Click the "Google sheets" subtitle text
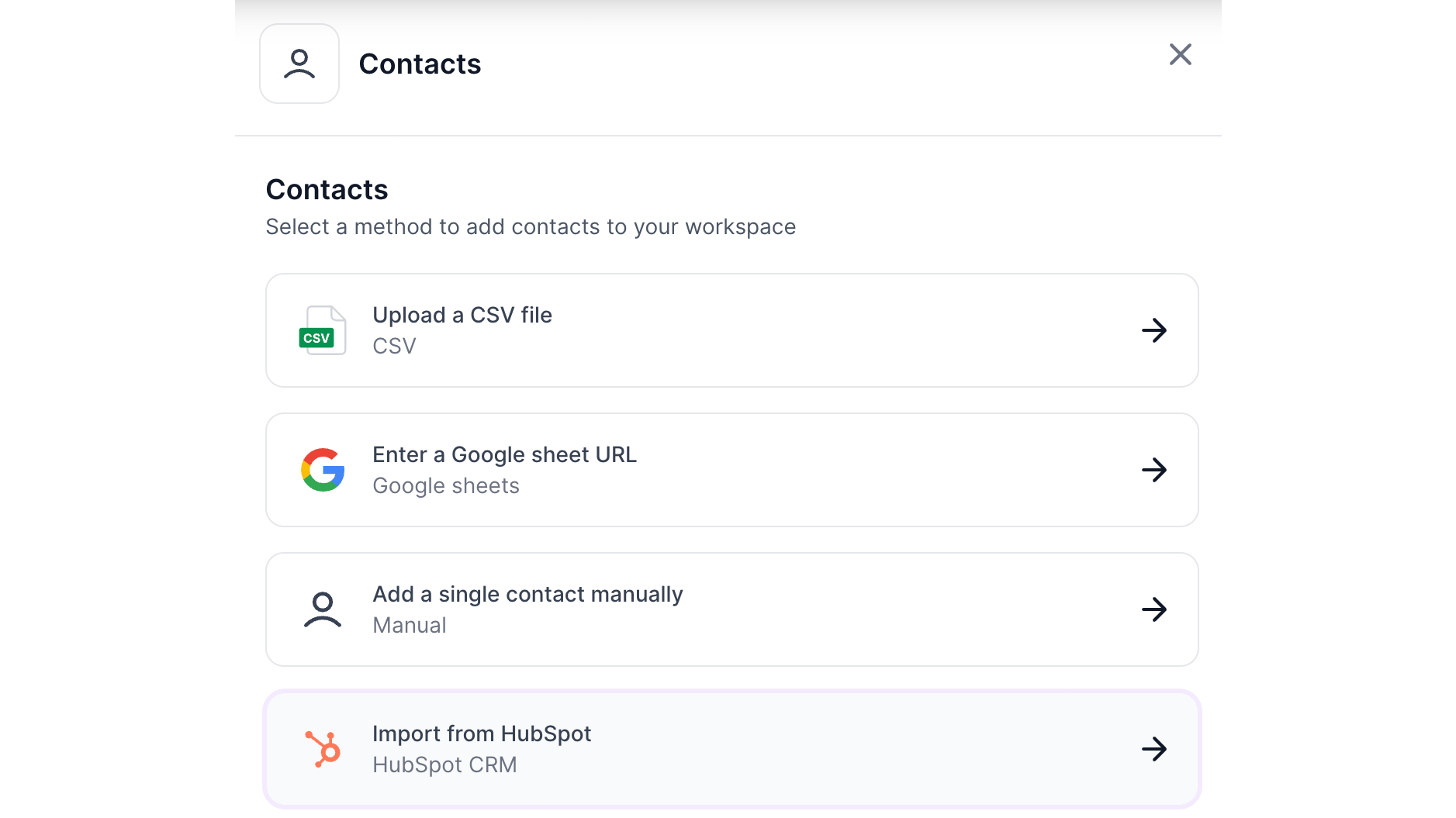 [x=446, y=486]
